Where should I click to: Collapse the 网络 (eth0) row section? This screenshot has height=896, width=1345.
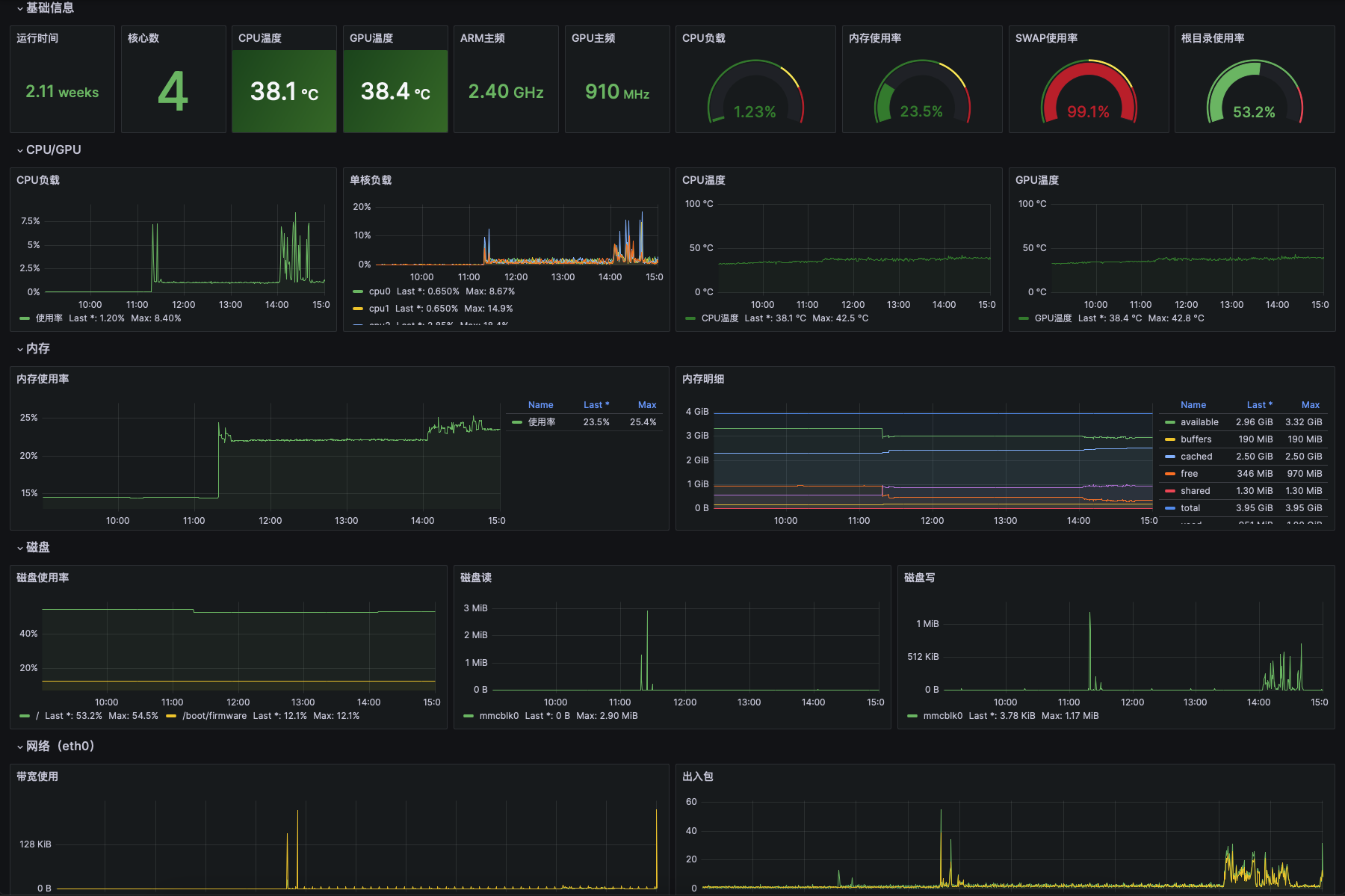coord(56,746)
